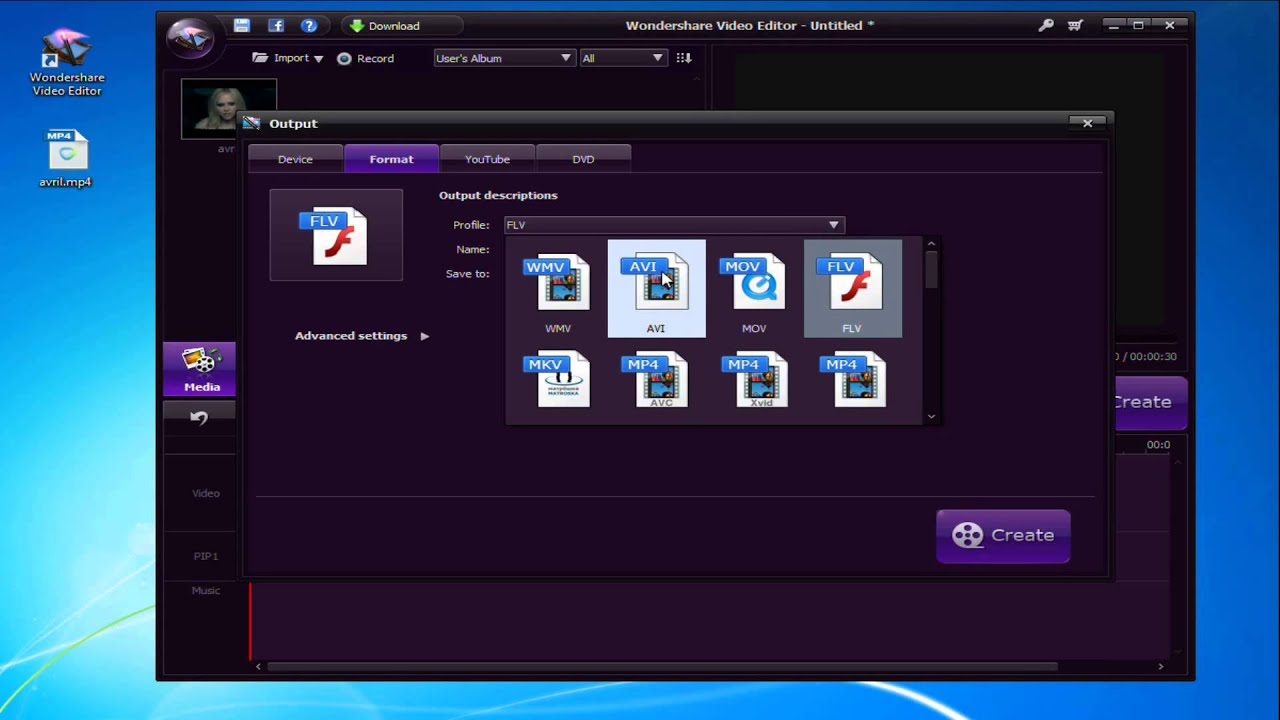The width and height of the screenshot is (1280, 720).
Task: Expand Advanced settings
Action: pos(362,336)
